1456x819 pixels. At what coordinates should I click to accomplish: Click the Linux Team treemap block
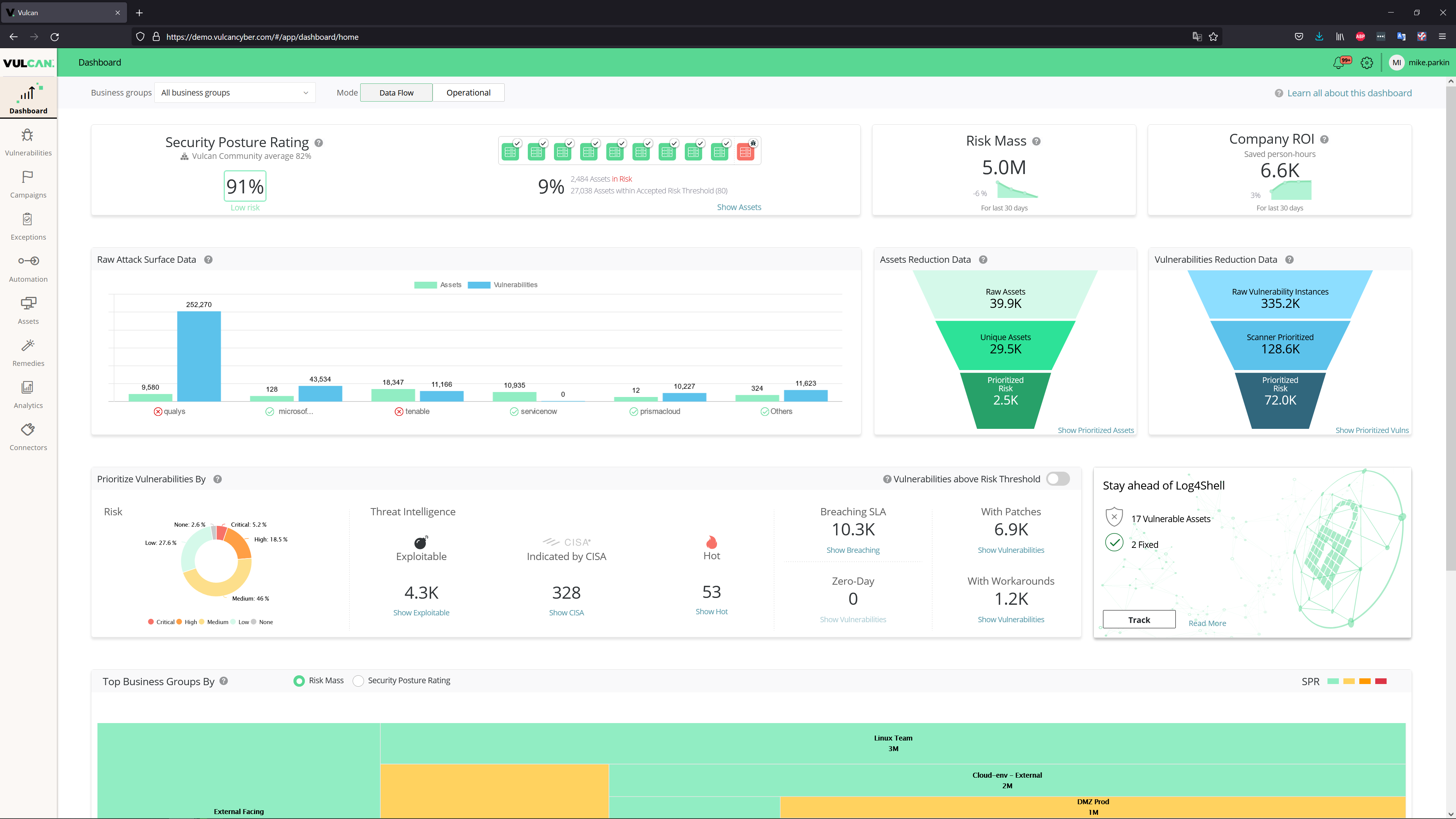pos(893,743)
